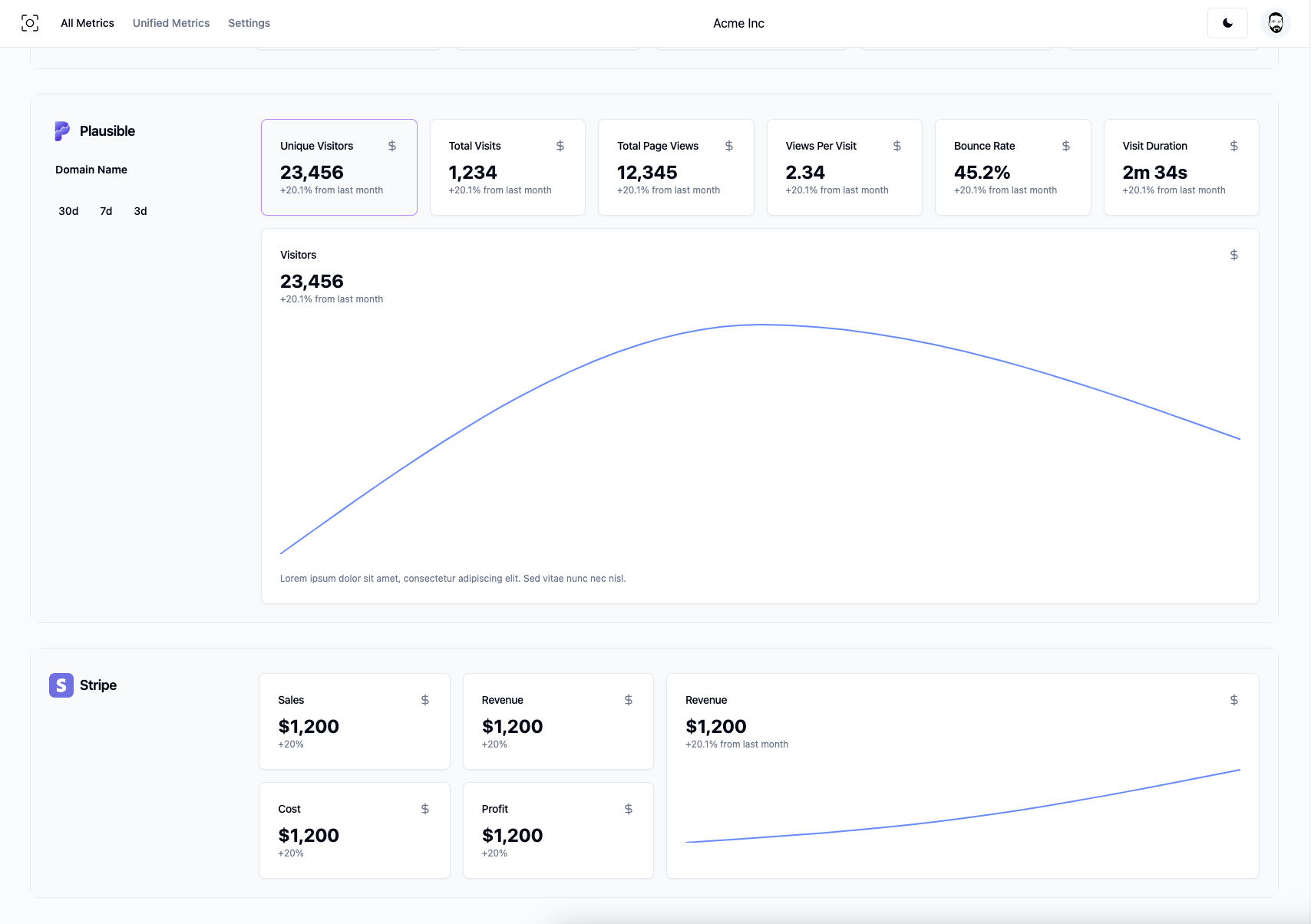Select the Visit Duration metric card
The width and height of the screenshot is (1311, 924).
click(x=1181, y=167)
